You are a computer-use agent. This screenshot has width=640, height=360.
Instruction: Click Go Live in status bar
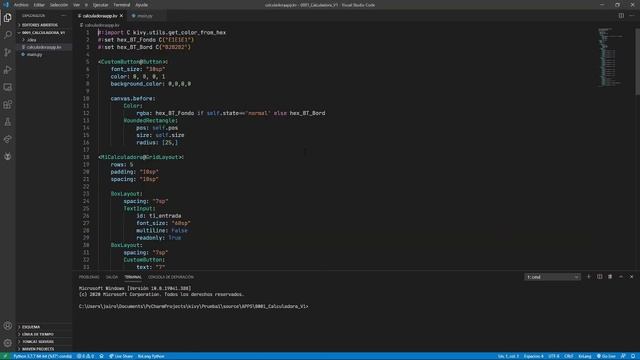click(606, 356)
